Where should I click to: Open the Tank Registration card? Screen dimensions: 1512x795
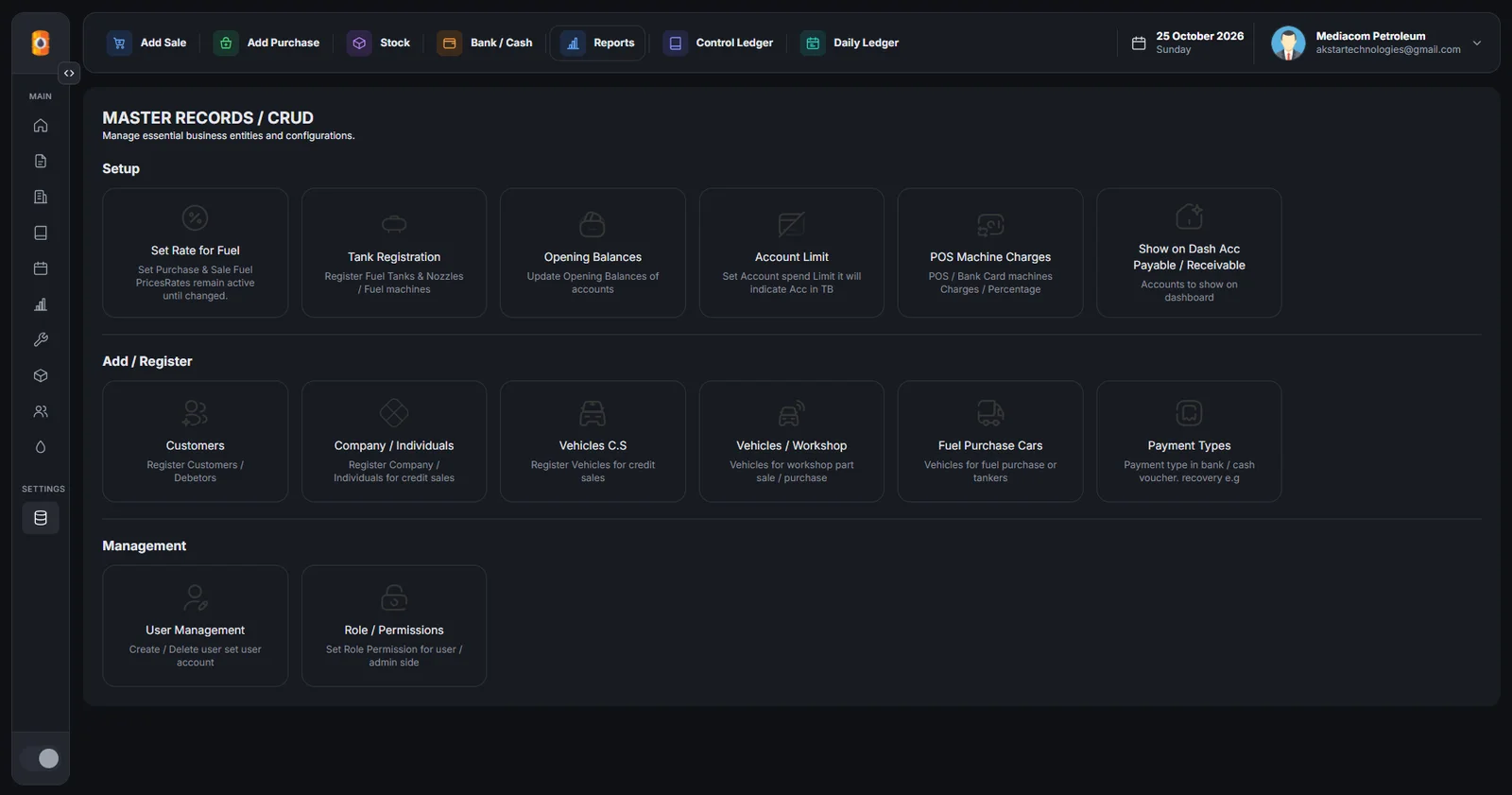pyautogui.click(x=394, y=252)
